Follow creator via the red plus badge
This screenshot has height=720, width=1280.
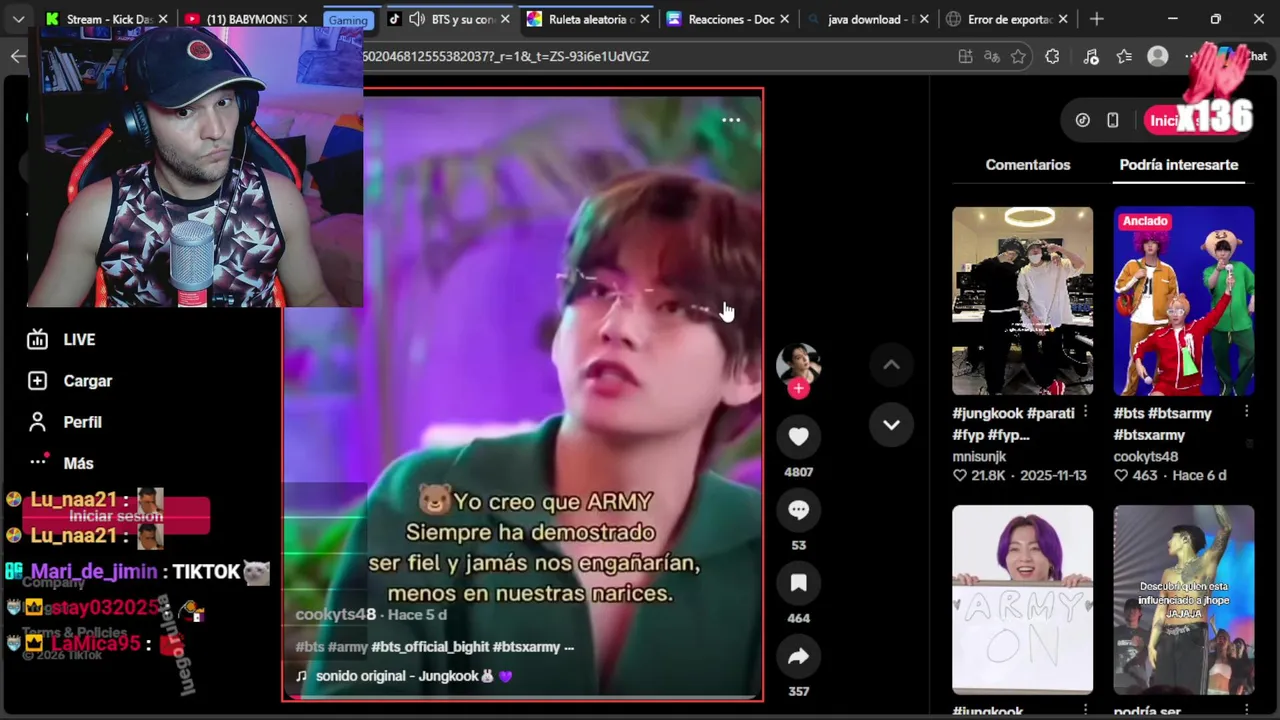tap(798, 389)
